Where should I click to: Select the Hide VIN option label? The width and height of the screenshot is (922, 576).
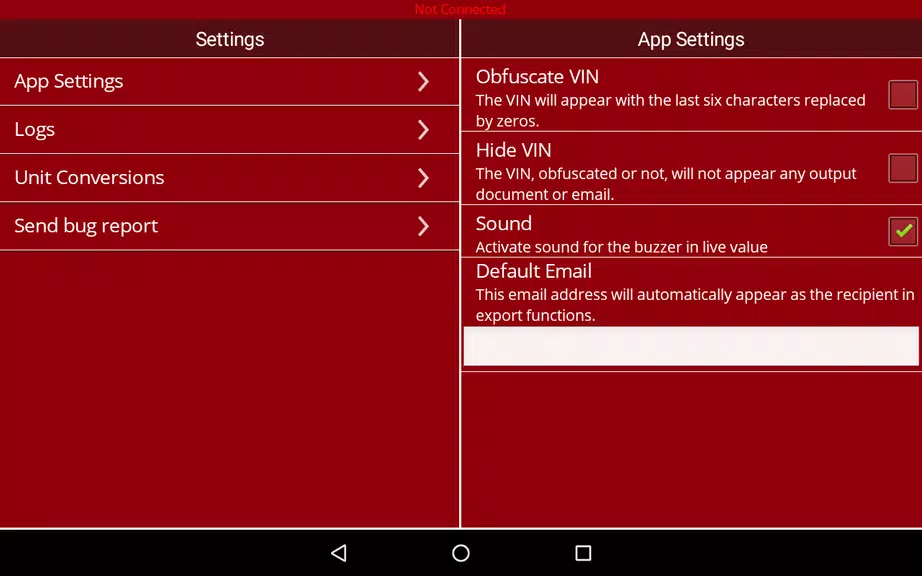513,150
